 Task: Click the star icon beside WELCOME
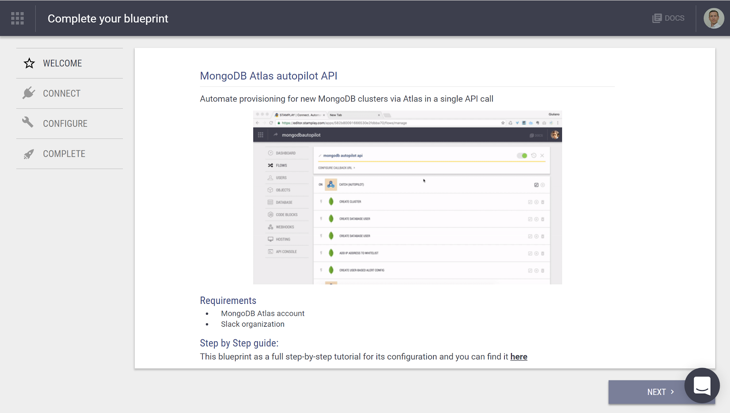click(29, 63)
